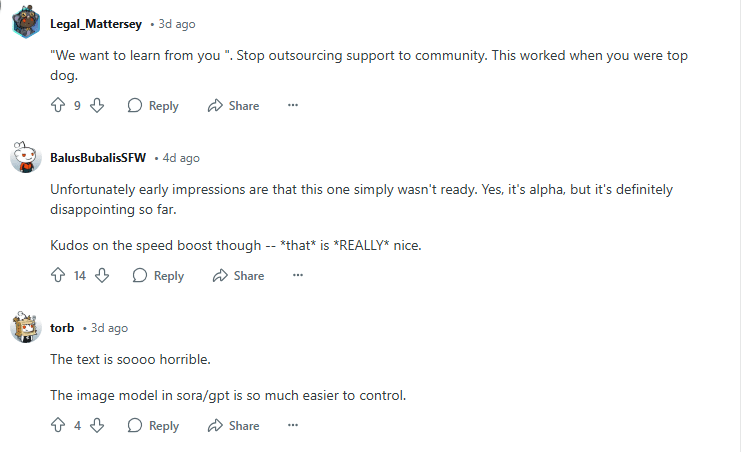Downvote torb's comment
This screenshot has width=751, height=452.
(x=97, y=426)
